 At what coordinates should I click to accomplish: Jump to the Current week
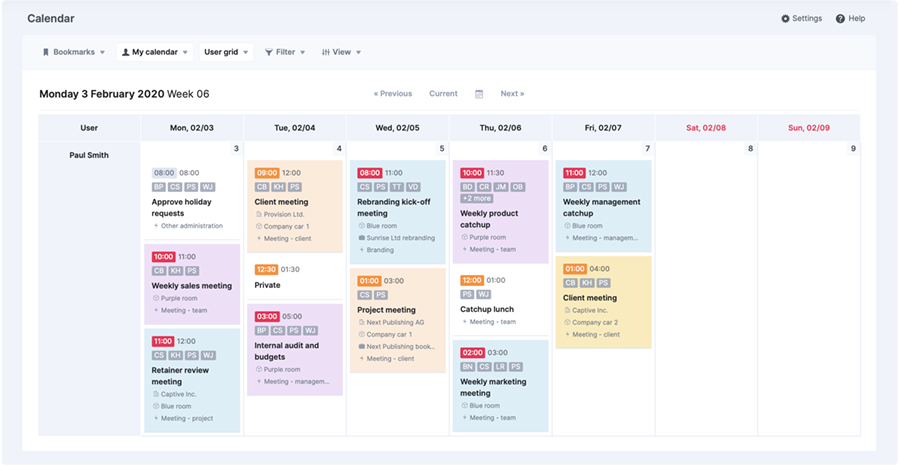pyautogui.click(x=443, y=94)
